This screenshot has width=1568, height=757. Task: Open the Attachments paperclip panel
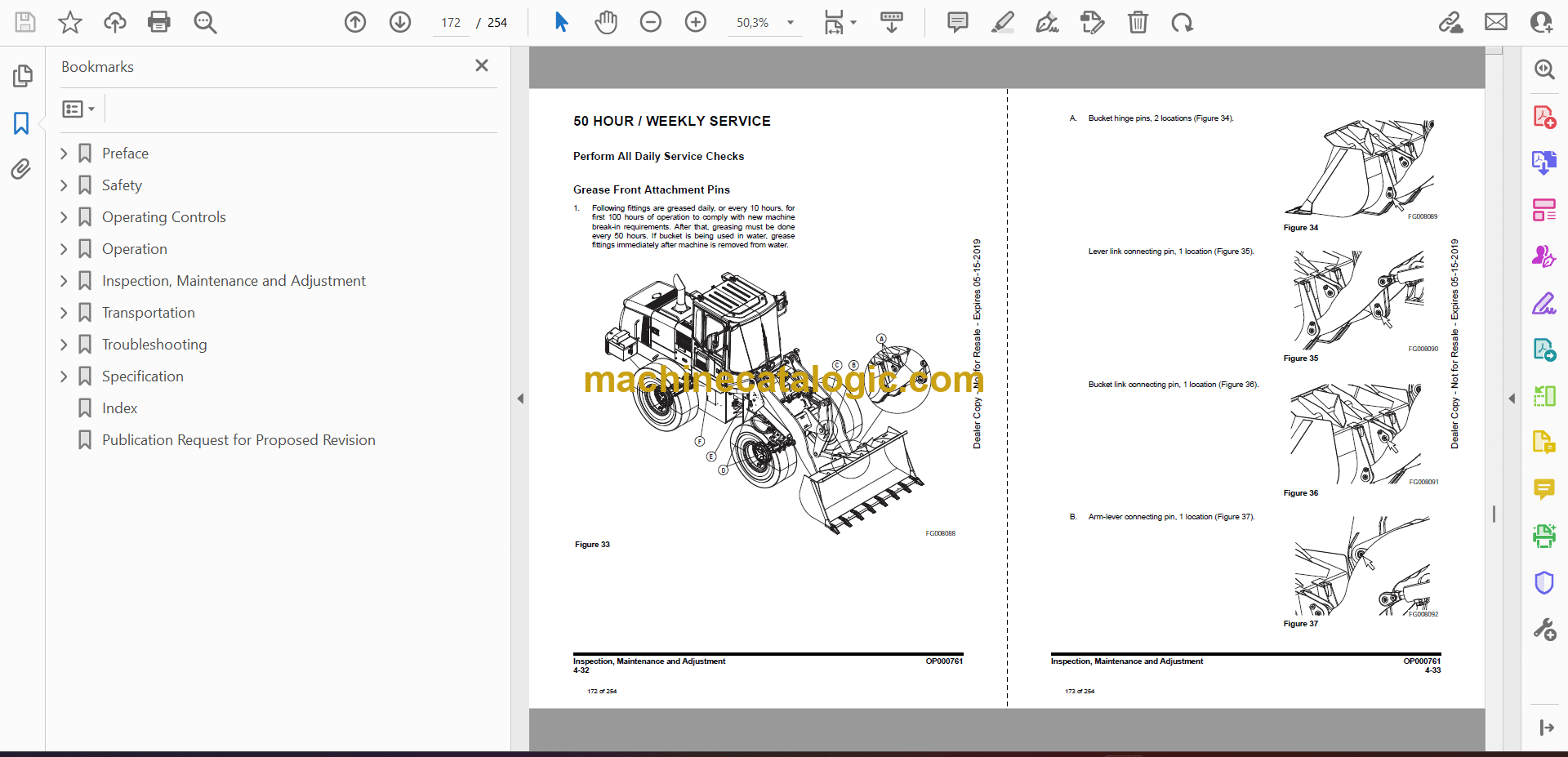pyautogui.click(x=21, y=169)
